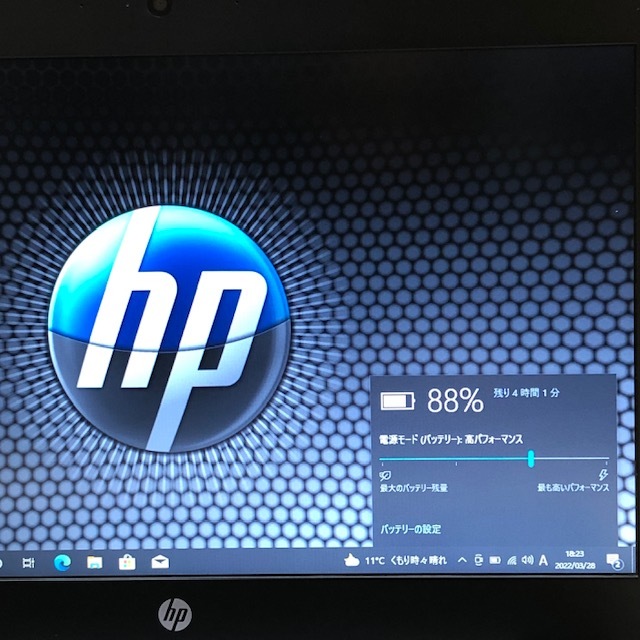Expand the hidden system tray icons chevron

[x=462, y=560]
